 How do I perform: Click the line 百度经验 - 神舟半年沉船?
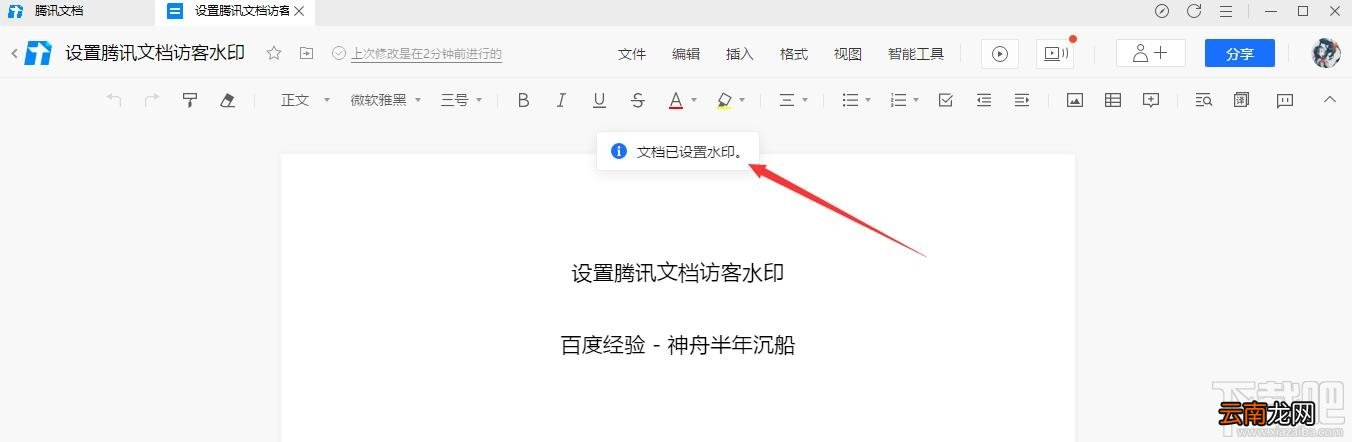click(x=678, y=345)
